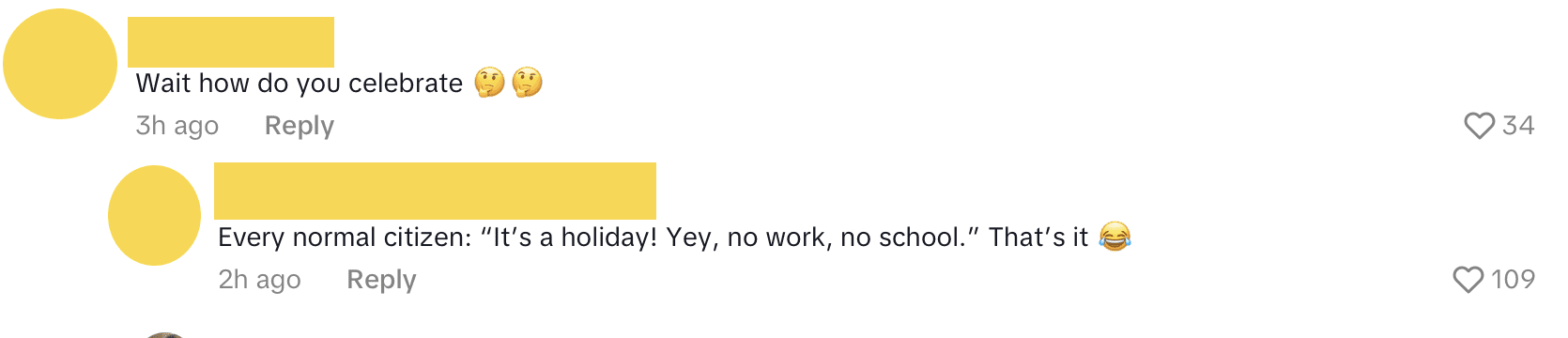The image size is (1568, 338).
Task: Click the "2h ago" timestamp
Action: coord(260,280)
